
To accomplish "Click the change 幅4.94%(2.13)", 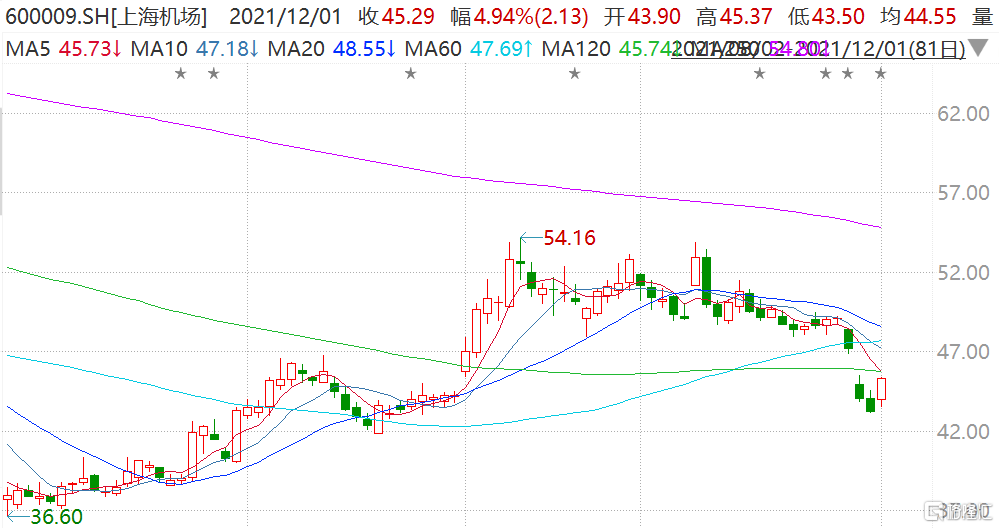I will [x=519, y=17].
